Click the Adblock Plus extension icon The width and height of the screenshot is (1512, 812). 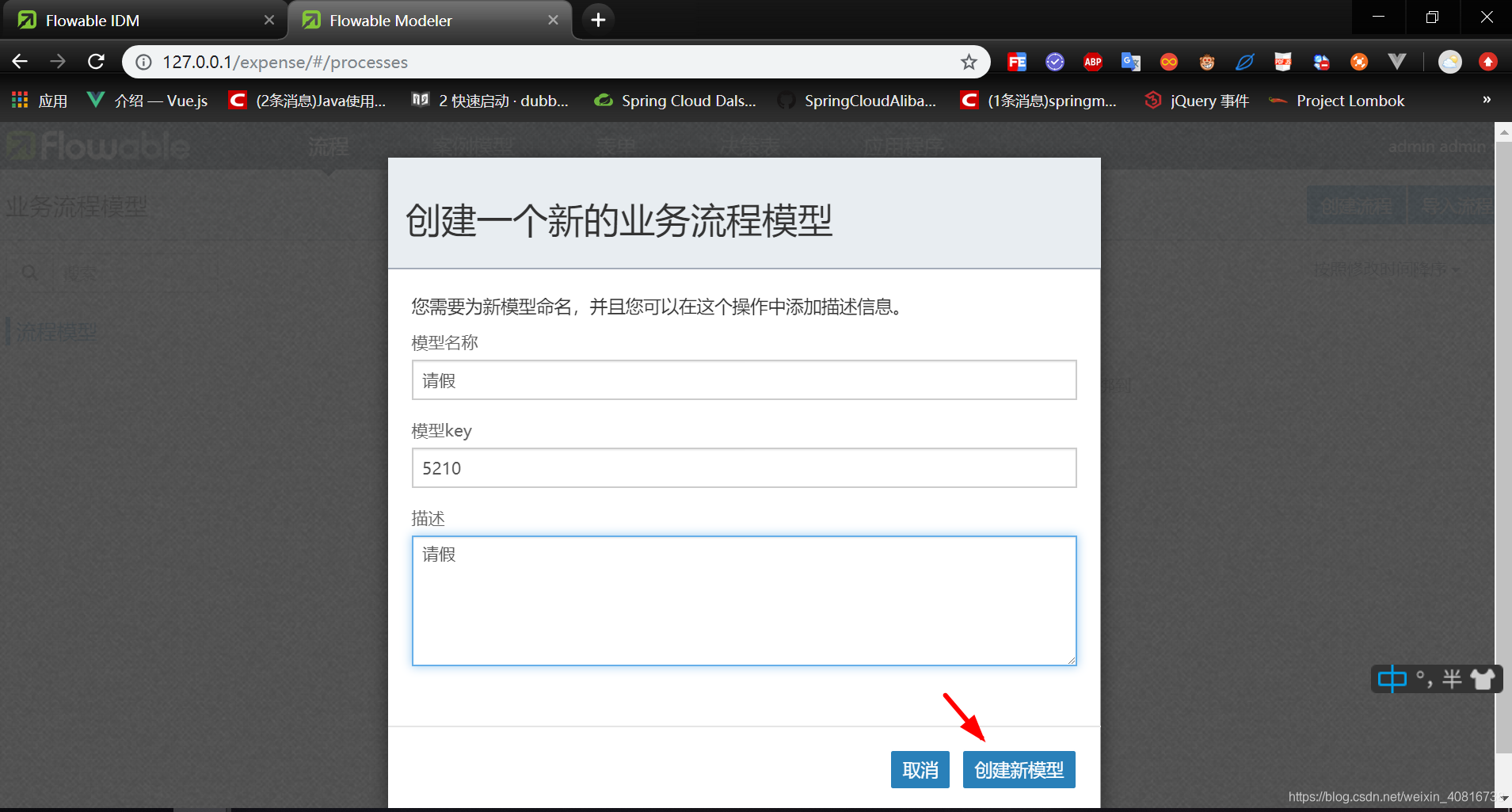[x=1093, y=61]
